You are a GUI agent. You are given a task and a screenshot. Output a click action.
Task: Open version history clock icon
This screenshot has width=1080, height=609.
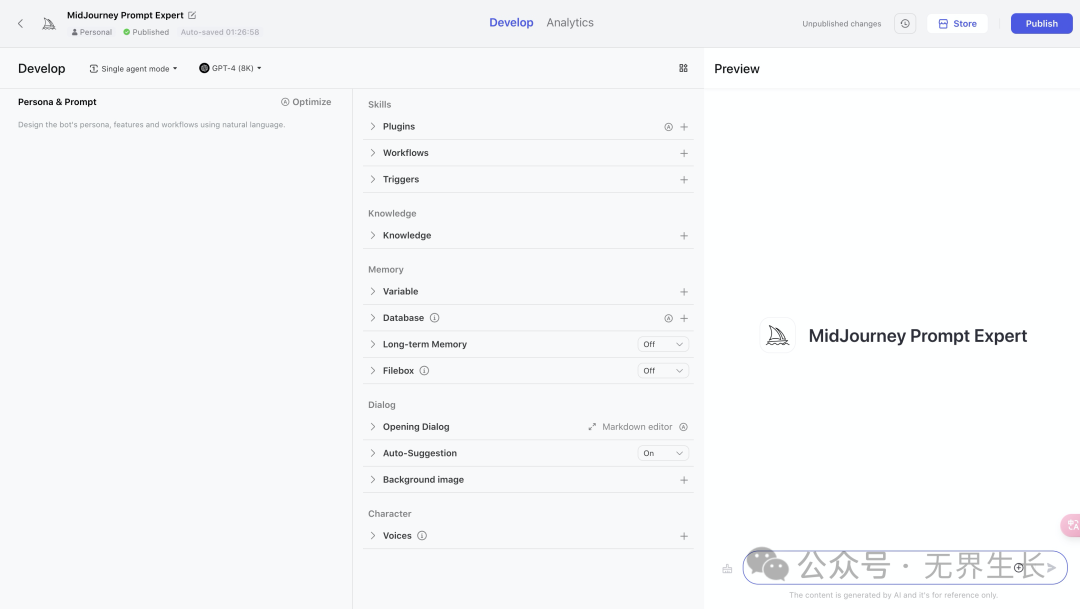click(905, 23)
